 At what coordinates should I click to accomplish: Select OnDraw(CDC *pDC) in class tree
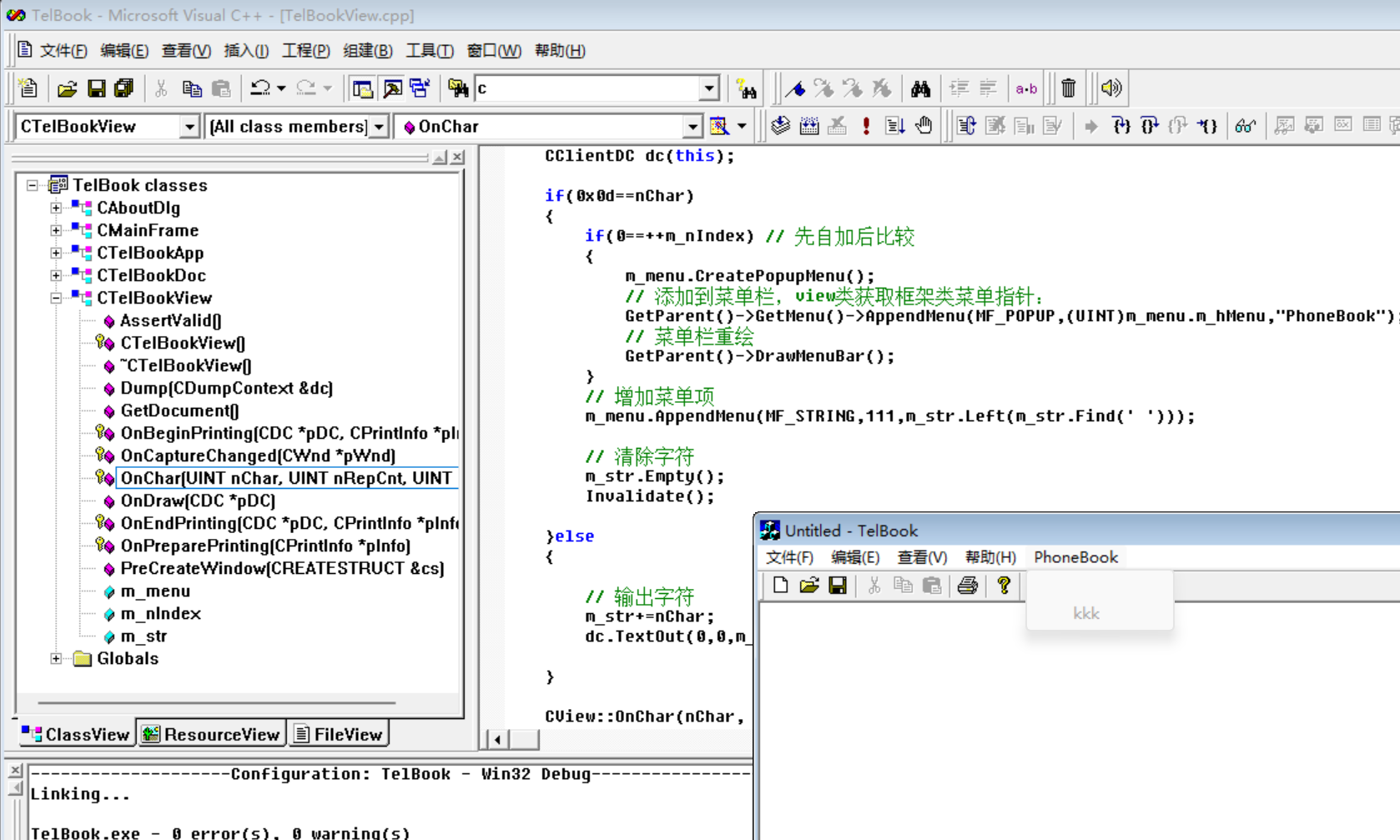(x=198, y=500)
